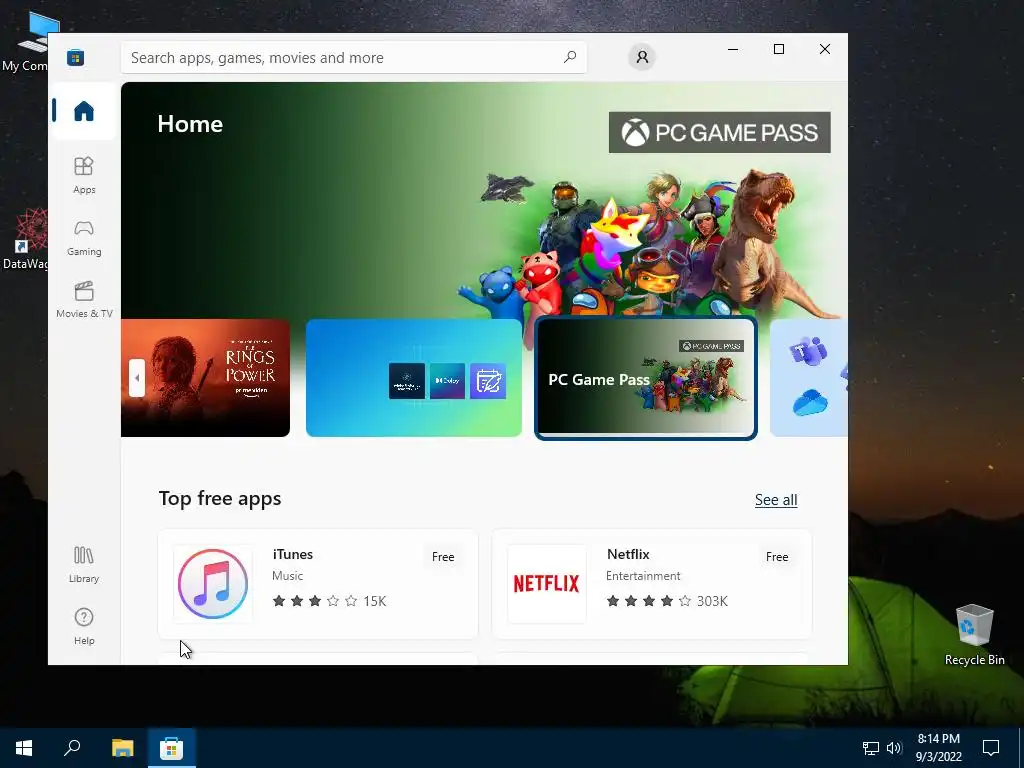The width and height of the screenshot is (1024, 768).
Task: Click the Free button for iTunes
Action: (x=443, y=557)
